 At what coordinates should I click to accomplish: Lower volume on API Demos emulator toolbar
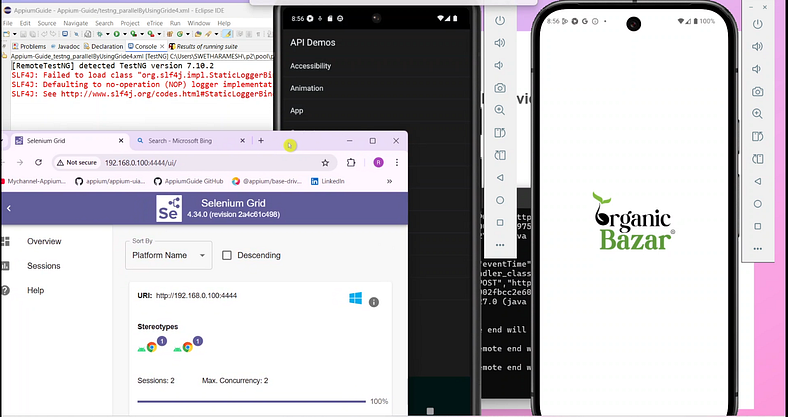[x=499, y=65]
